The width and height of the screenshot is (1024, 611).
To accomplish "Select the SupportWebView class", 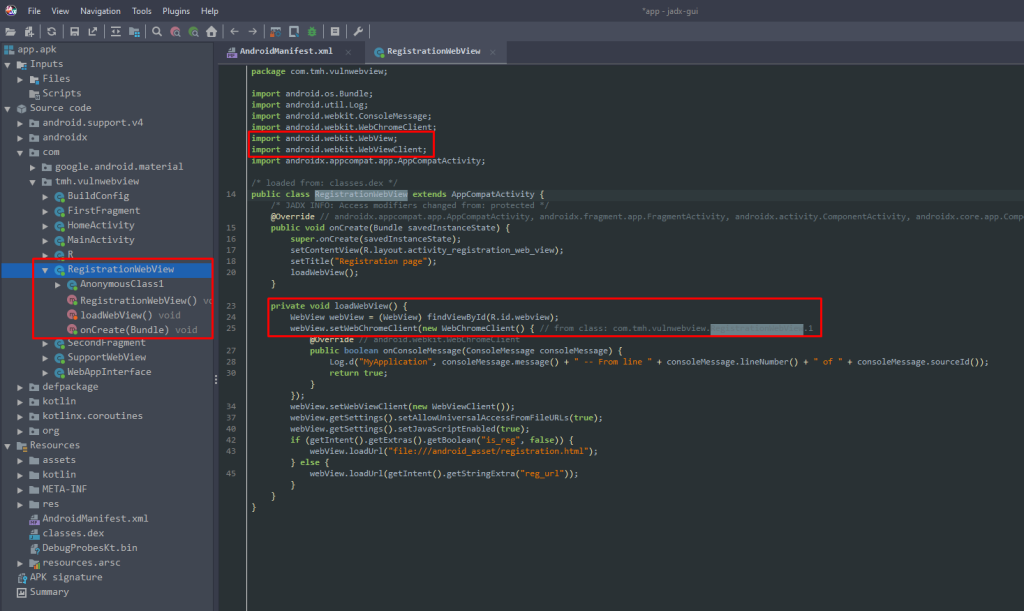I will (x=106, y=357).
